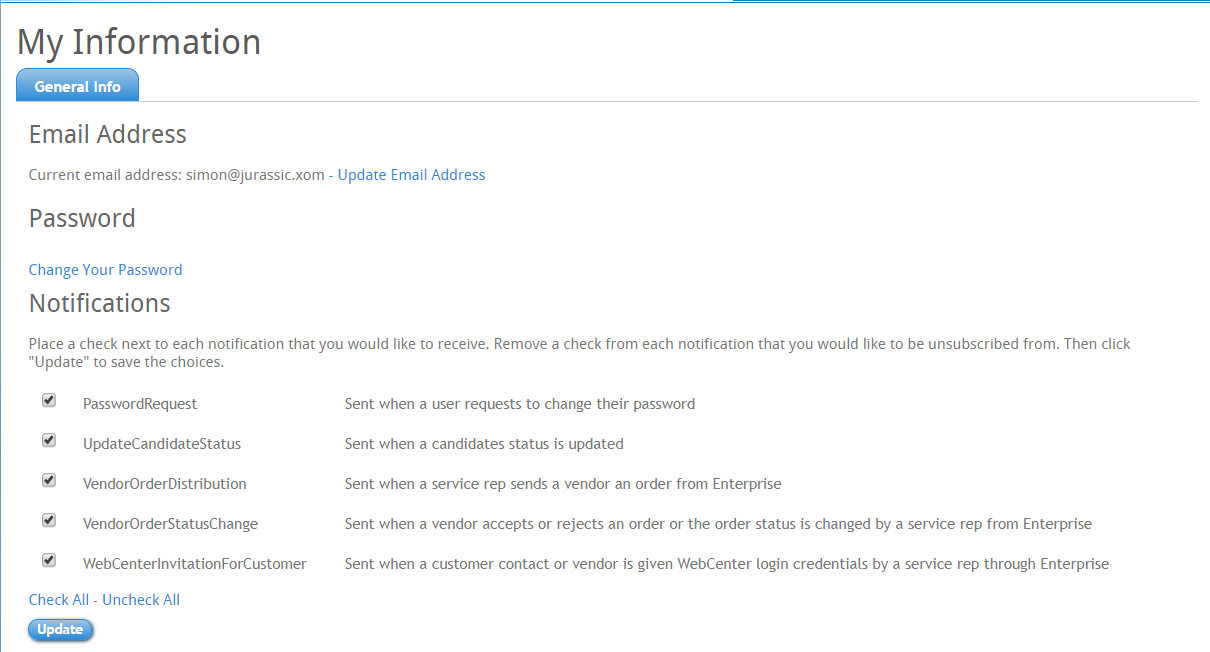Click the VendorOrderStatusChange label text

coord(170,524)
